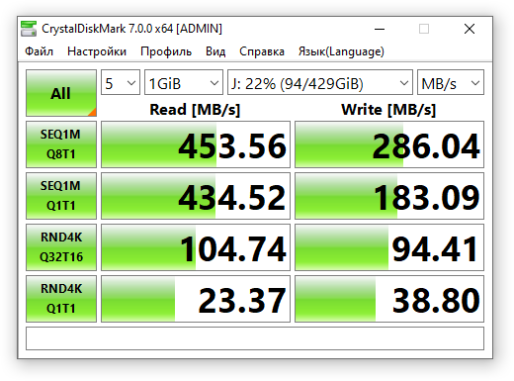
Task: Run the RND4K Q1T1 test
Action: [x=61, y=299]
